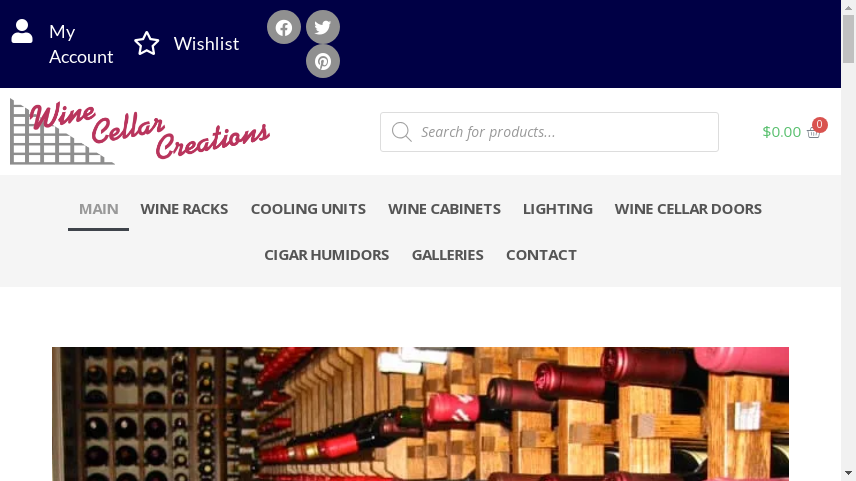Open the WINE RACKS menu
This screenshot has height=481, width=856.
[184, 209]
